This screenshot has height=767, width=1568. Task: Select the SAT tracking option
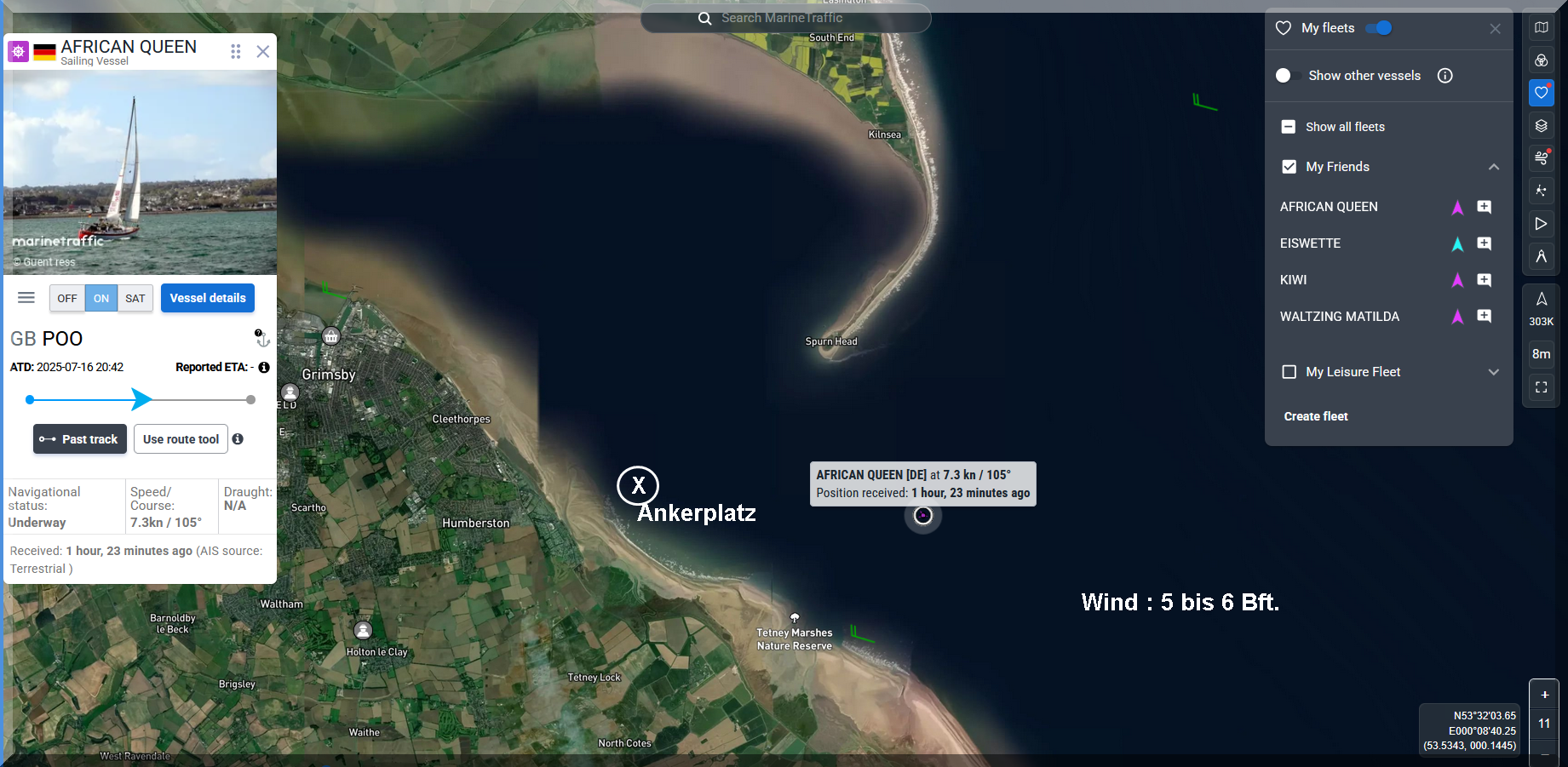click(x=135, y=299)
